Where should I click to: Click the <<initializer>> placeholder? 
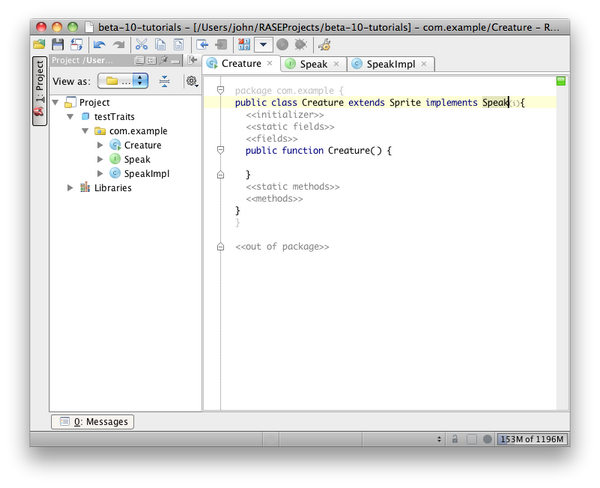click(x=285, y=114)
